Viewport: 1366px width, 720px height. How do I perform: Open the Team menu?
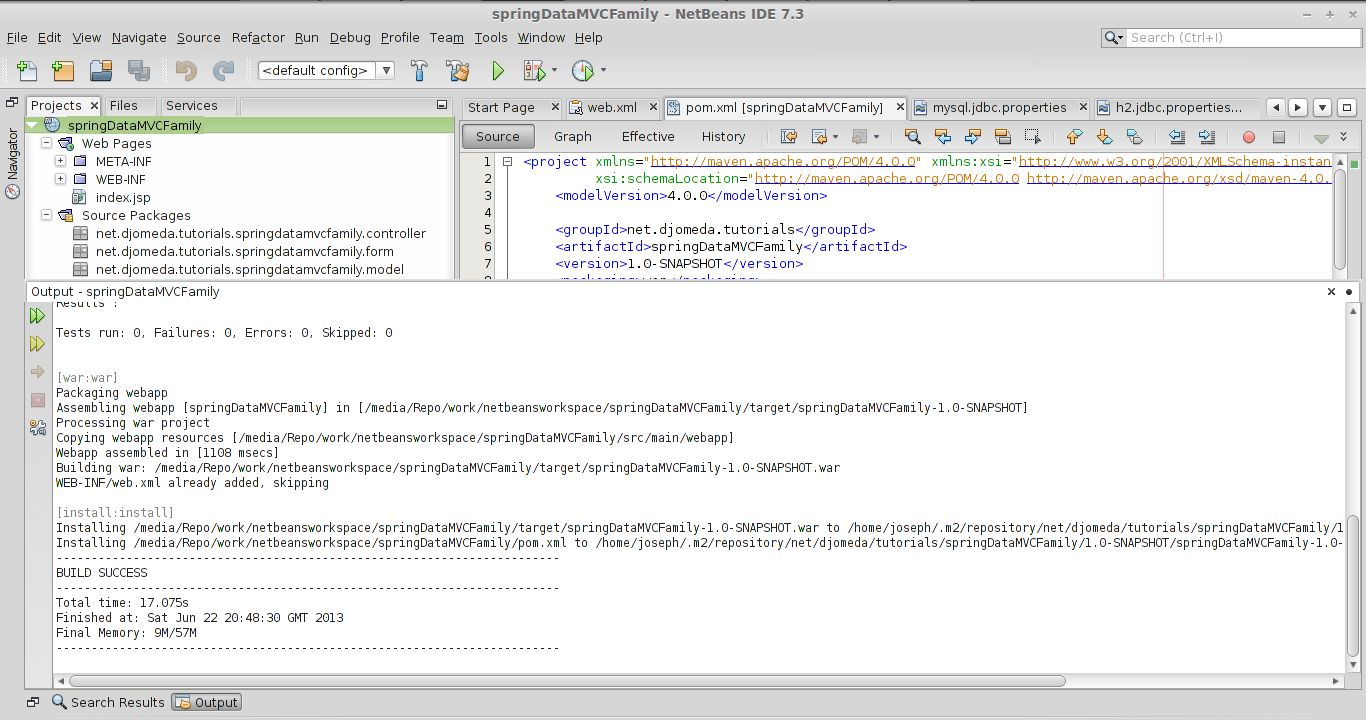click(x=447, y=37)
